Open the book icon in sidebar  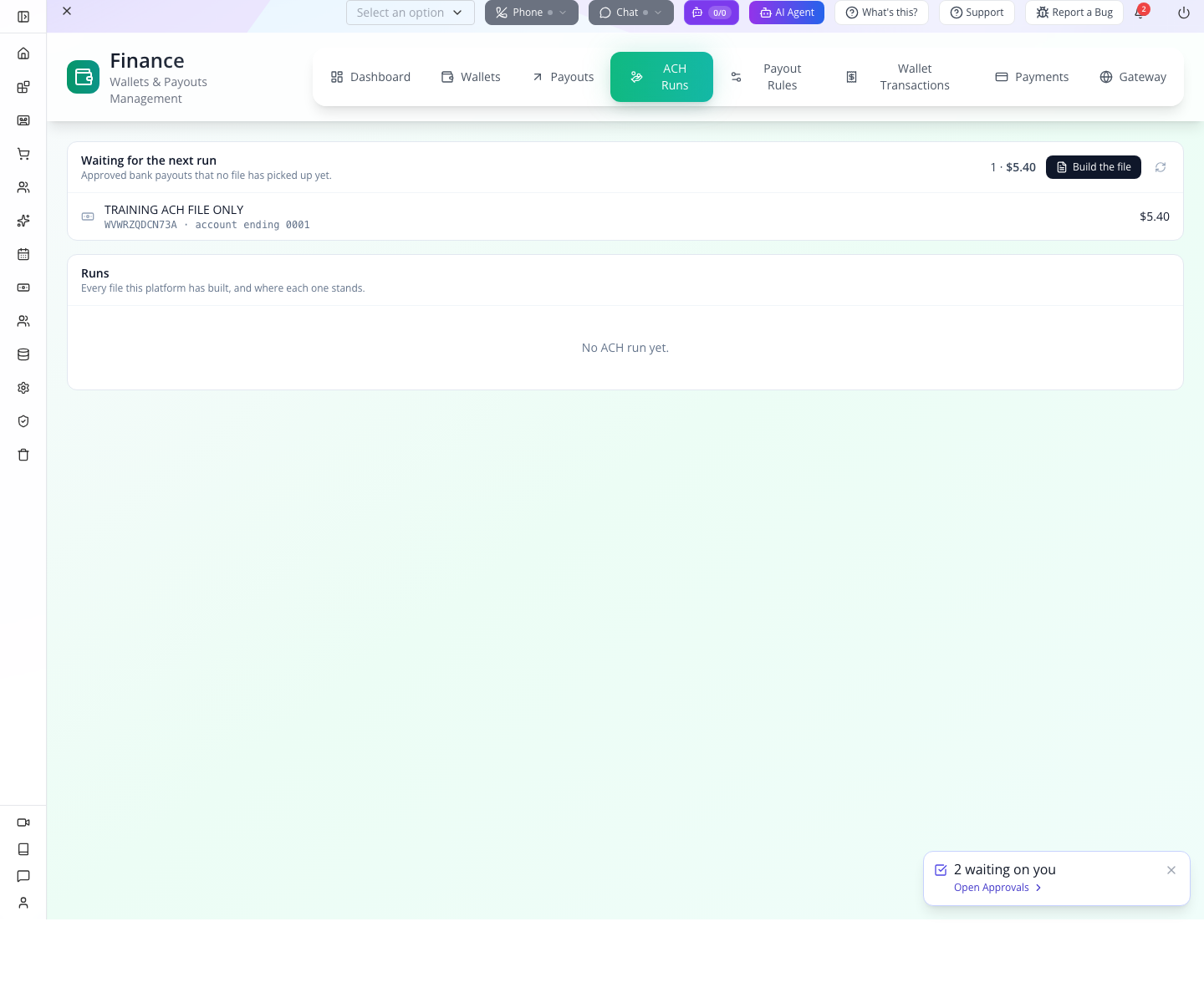[x=23, y=849]
